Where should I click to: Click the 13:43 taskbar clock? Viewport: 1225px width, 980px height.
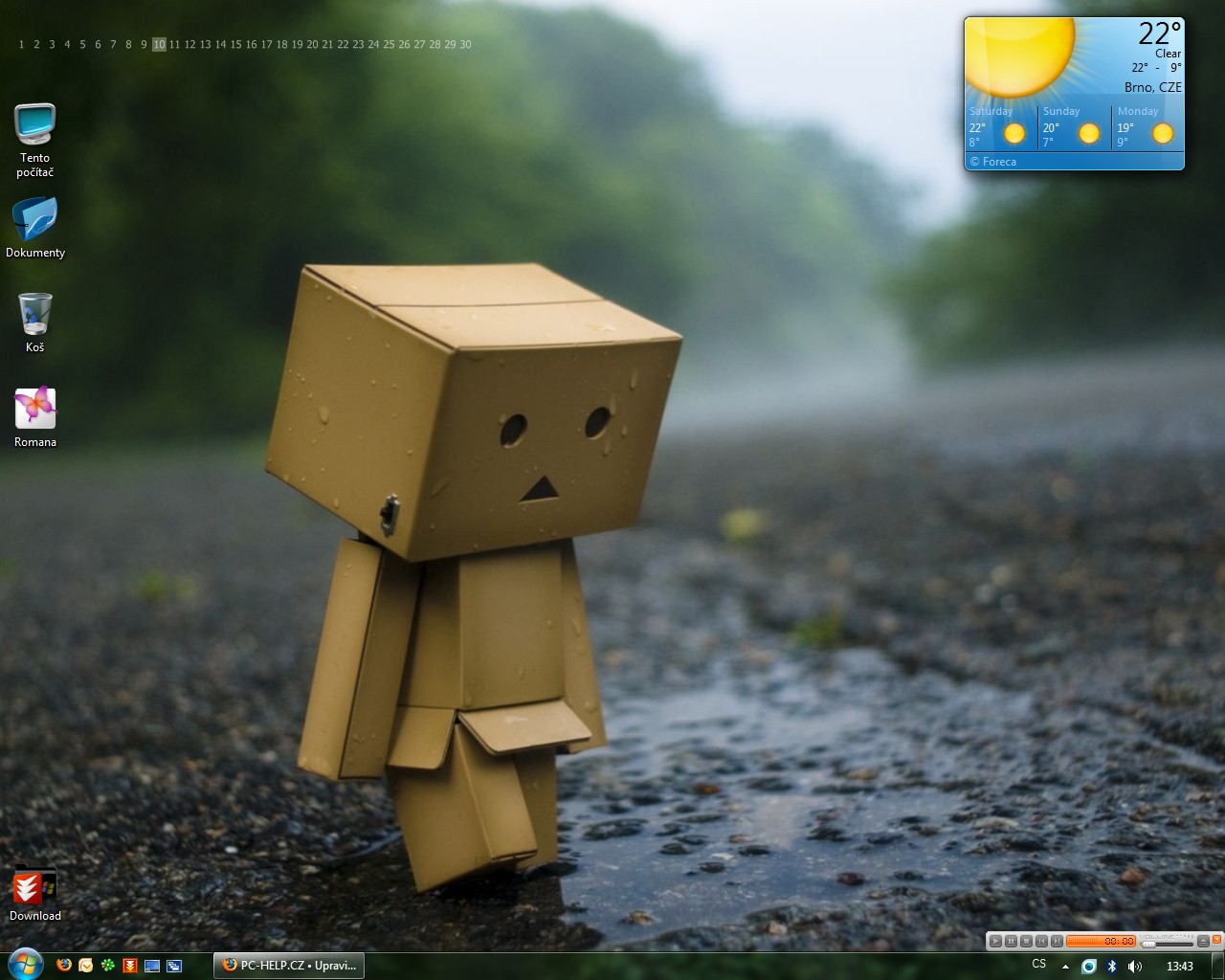[1180, 967]
